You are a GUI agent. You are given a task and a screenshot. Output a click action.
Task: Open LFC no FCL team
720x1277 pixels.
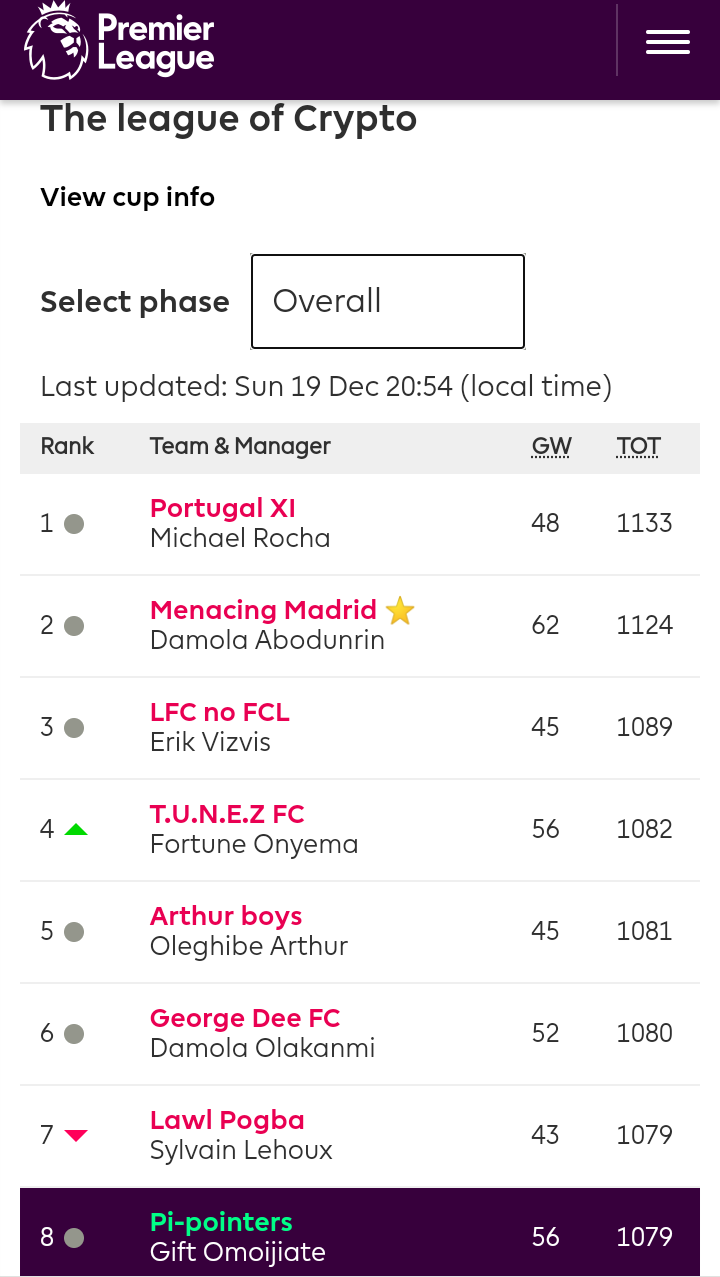pyautogui.click(x=220, y=712)
